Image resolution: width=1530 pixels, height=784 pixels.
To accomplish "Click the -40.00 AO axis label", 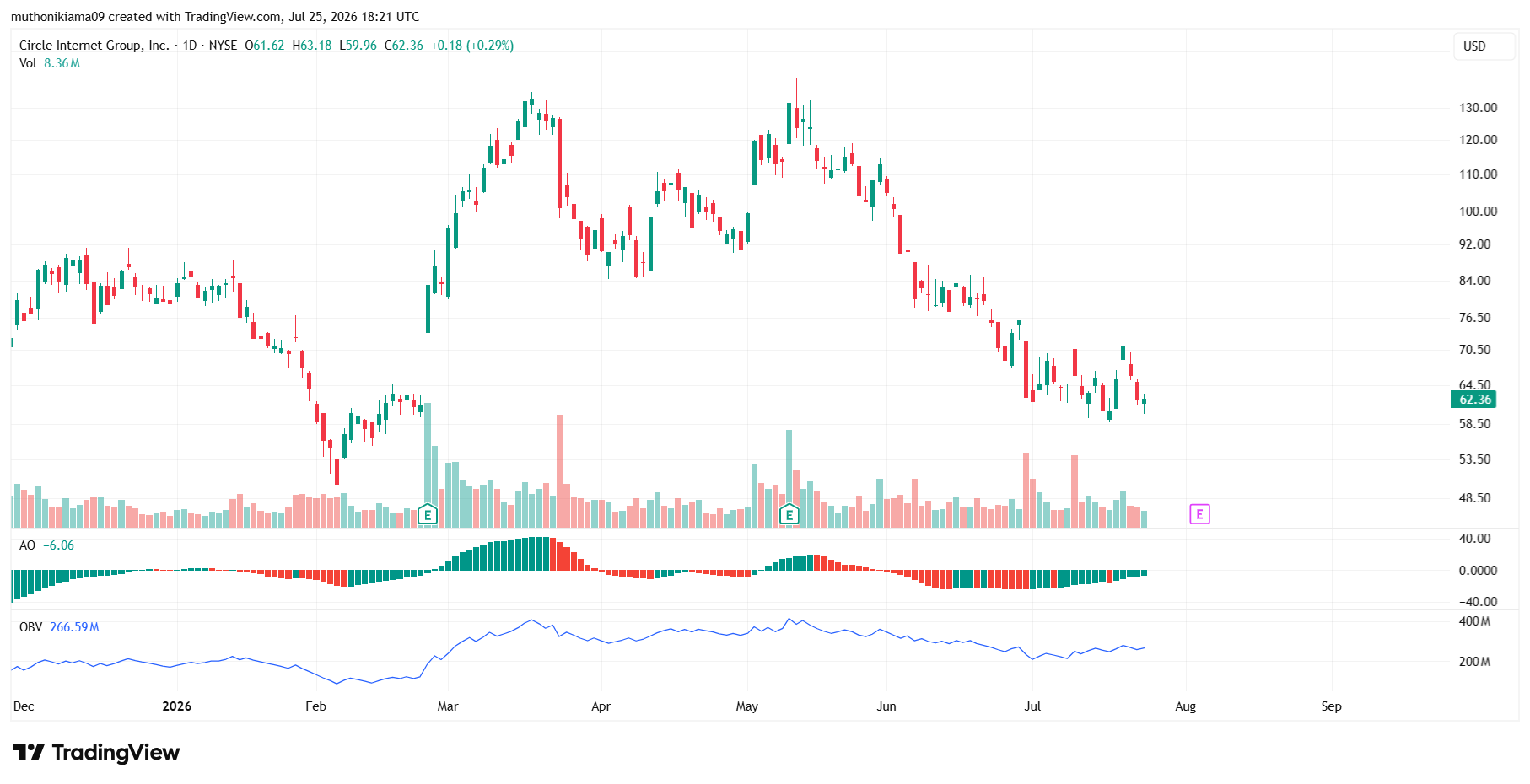I will point(1478,602).
